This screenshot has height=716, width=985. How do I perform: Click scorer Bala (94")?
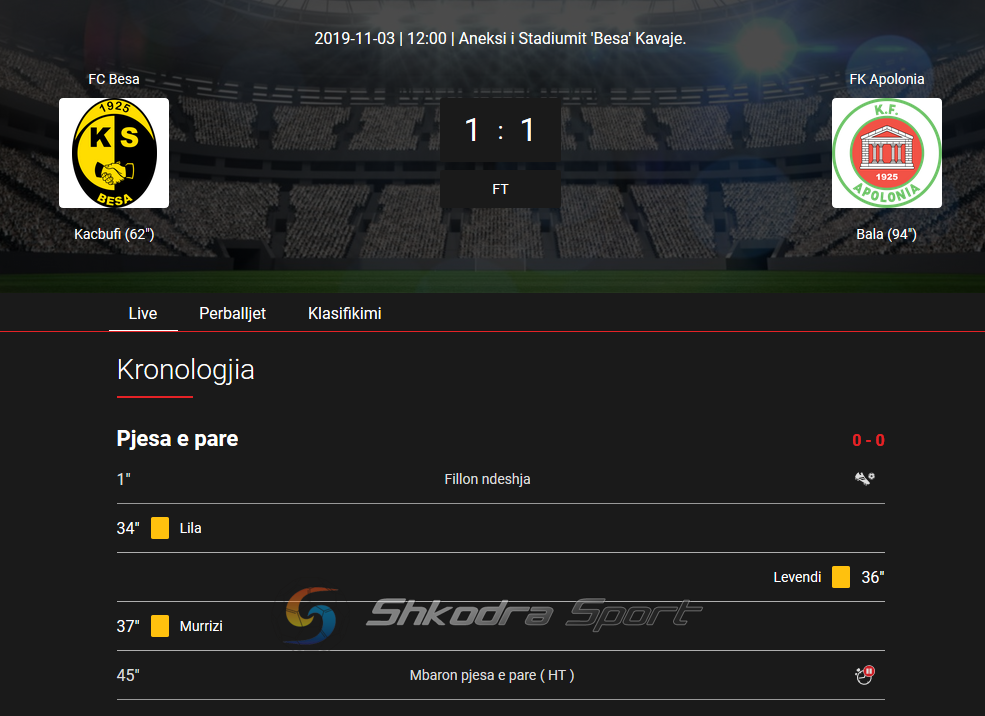[x=886, y=234]
